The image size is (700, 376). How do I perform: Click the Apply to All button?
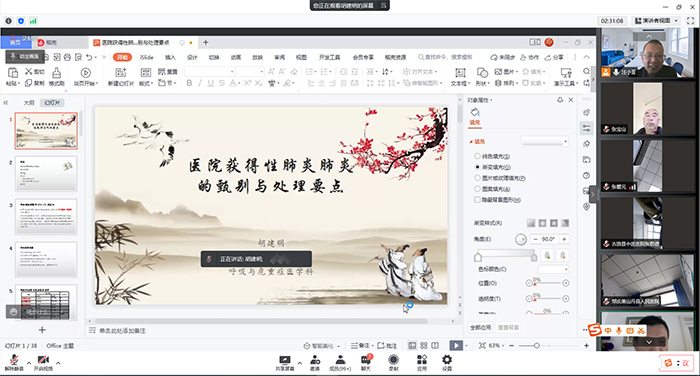click(x=480, y=327)
